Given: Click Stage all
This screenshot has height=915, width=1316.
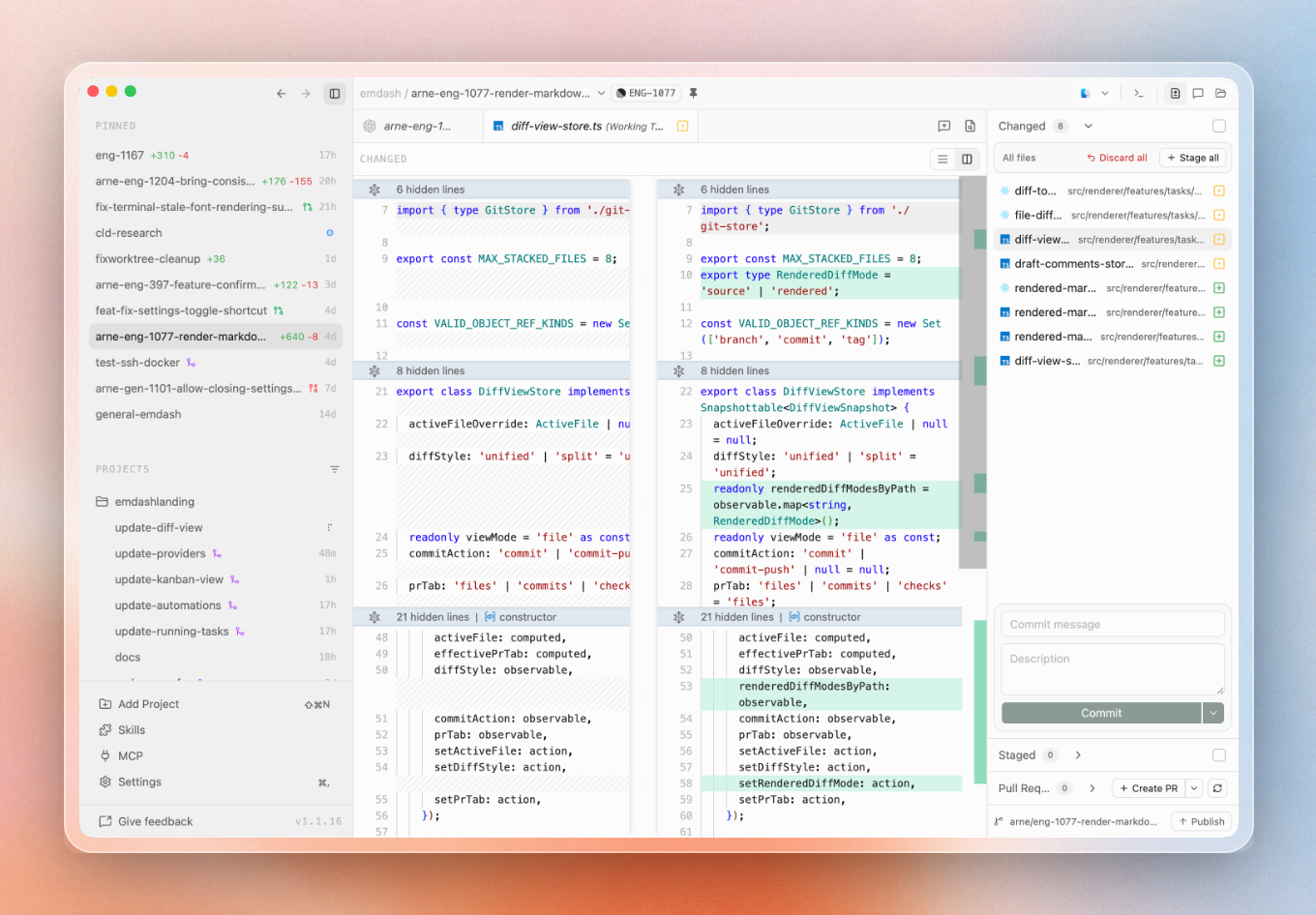Looking at the screenshot, I should click(x=1193, y=158).
